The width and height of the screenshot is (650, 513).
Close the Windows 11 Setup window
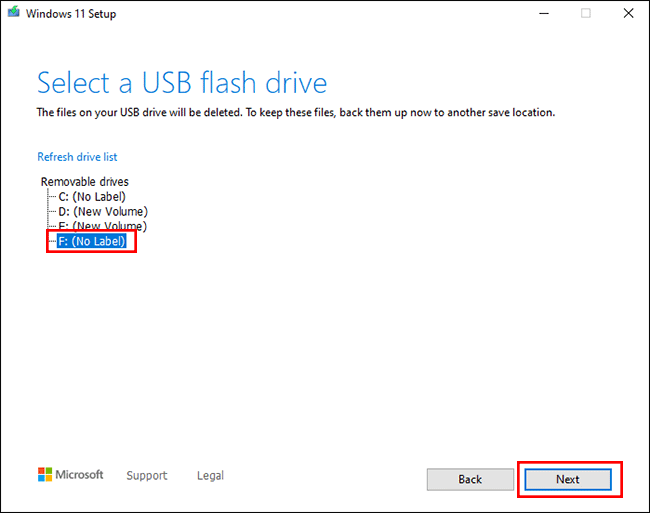(x=630, y=13)
